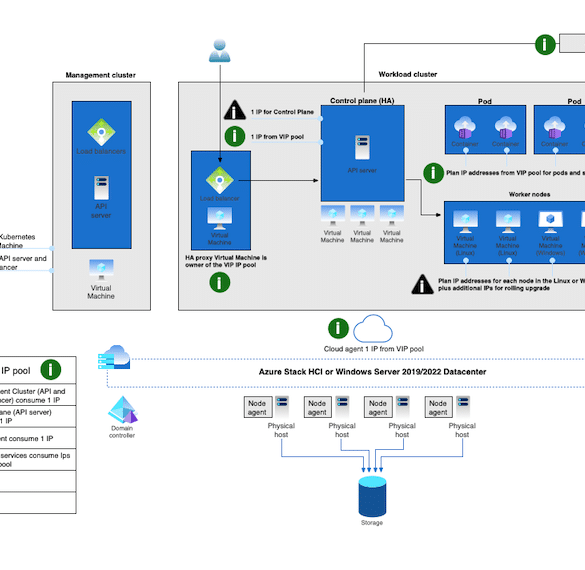
Task: Select the Virtual Machine icon in HA proxy box
Action: click(x=219, y=219)
